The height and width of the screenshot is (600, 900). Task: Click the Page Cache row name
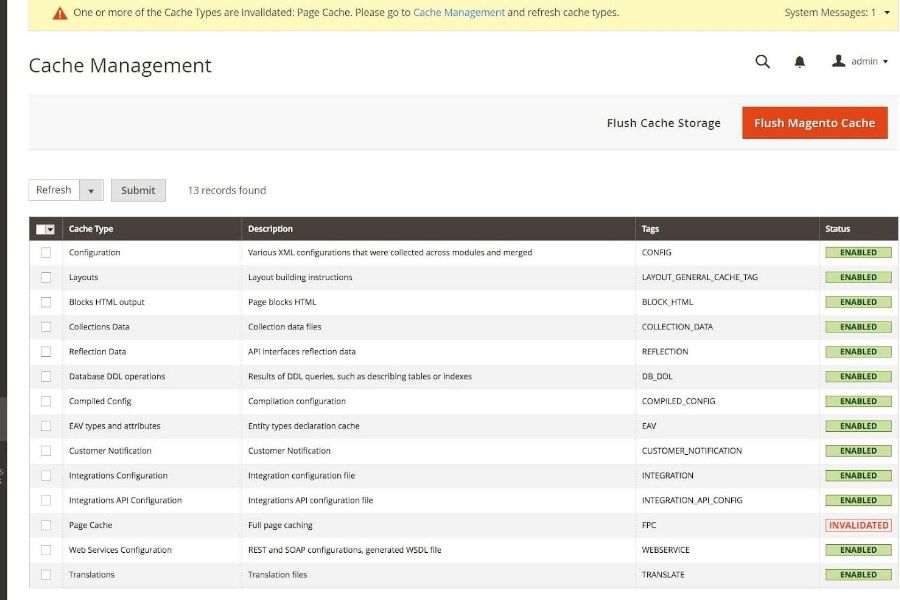click(91, 525)
